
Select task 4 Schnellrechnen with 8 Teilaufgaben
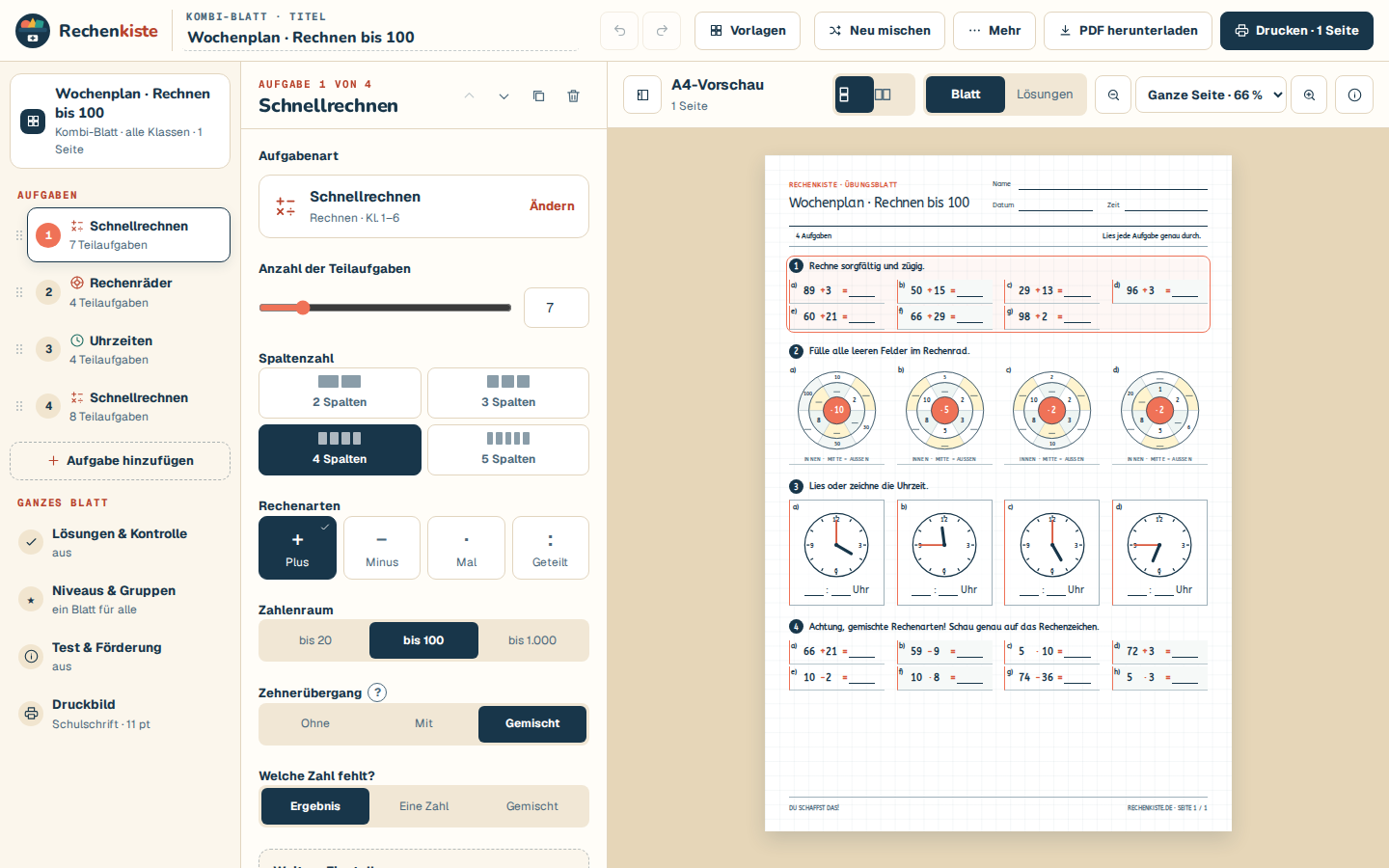click(128, 406)
